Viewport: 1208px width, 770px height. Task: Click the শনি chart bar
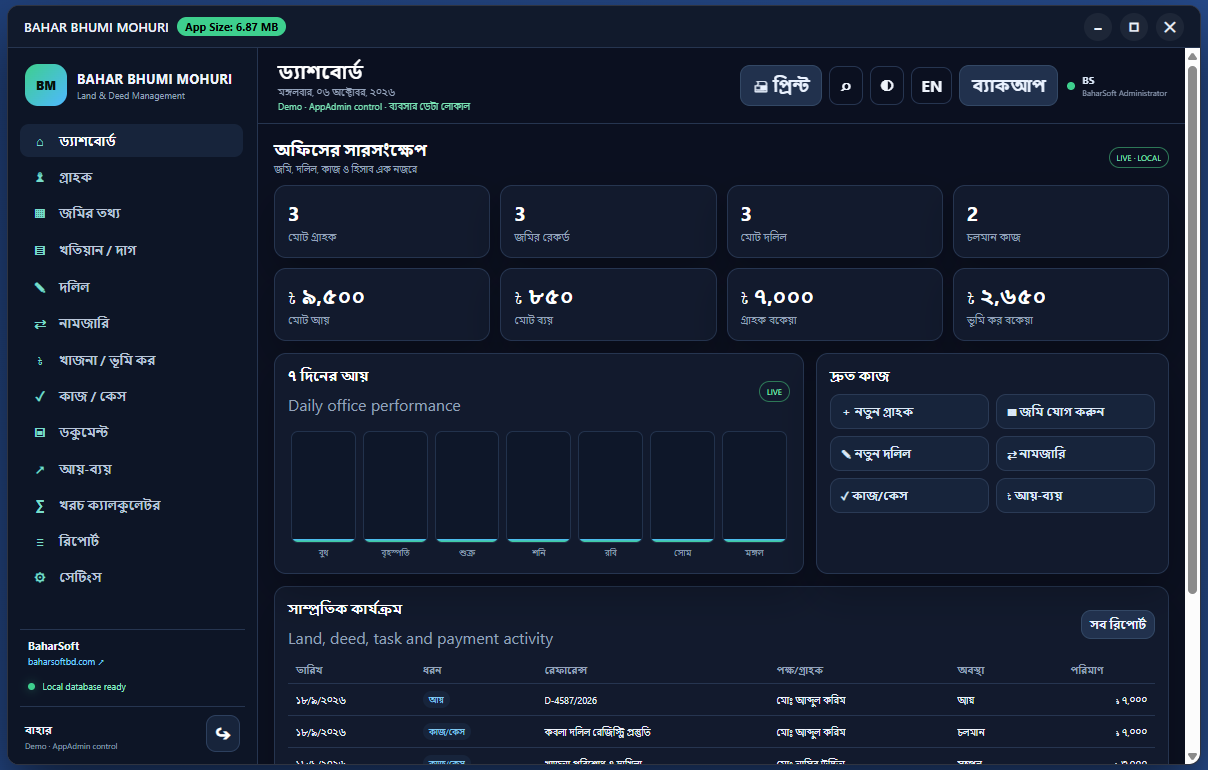tap(538, 486)
